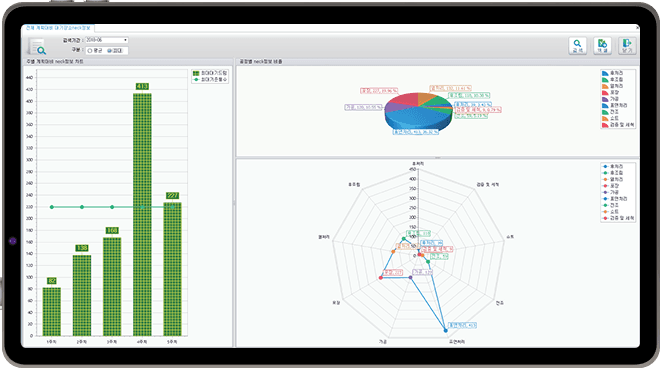
Task: Click the 포장 entry in the radar legend
Action: tap(612, 186)
